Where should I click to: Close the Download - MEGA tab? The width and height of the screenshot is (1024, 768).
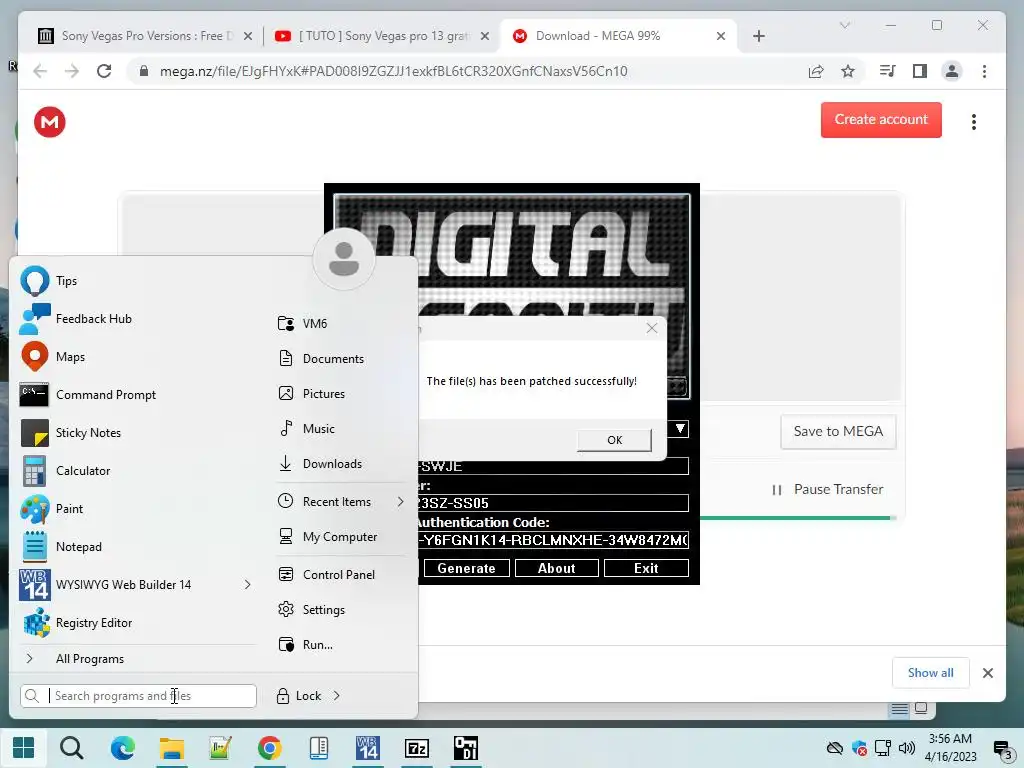coord(721,36)
